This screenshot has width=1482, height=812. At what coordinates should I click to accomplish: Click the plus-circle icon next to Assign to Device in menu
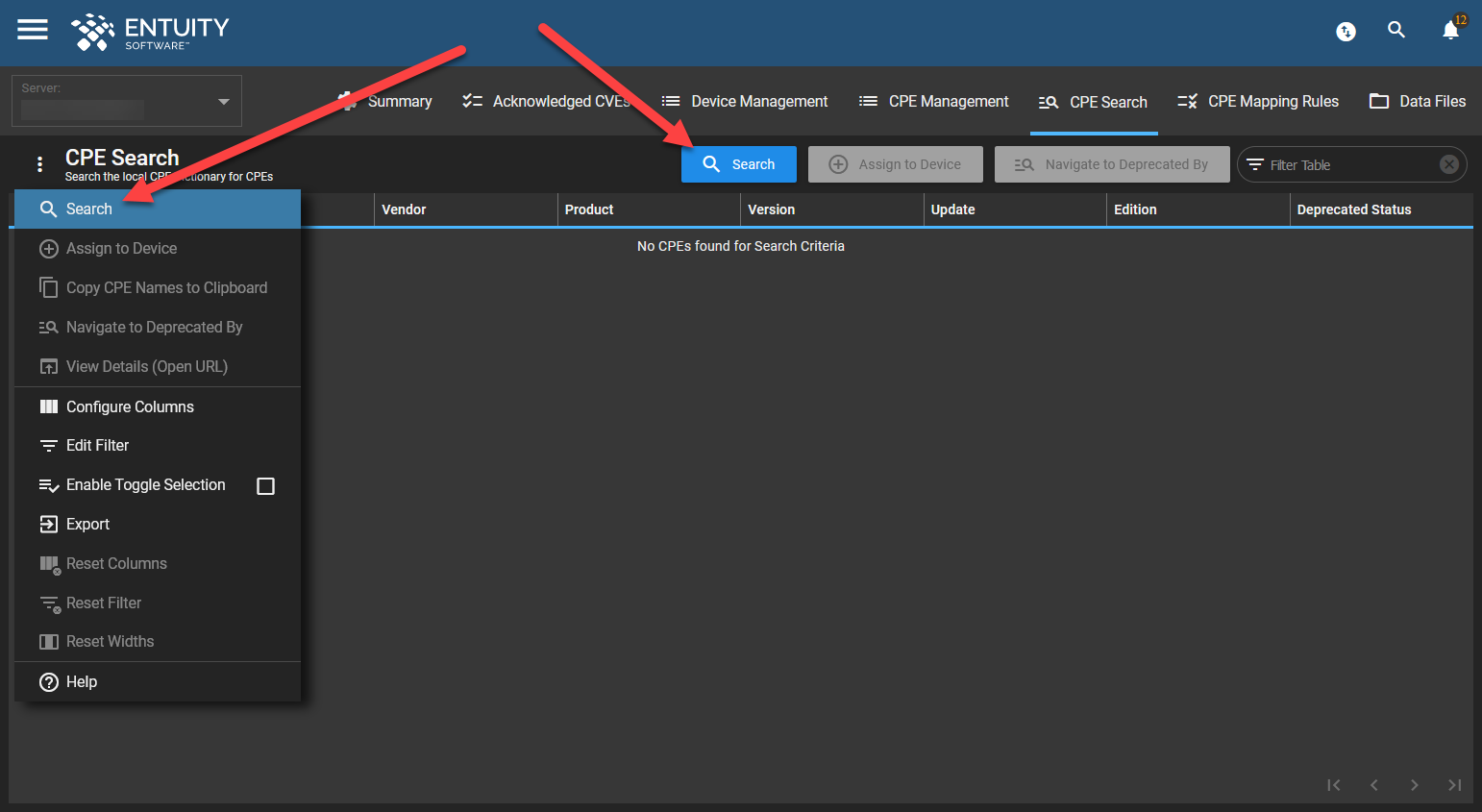[x=49, y=249]
